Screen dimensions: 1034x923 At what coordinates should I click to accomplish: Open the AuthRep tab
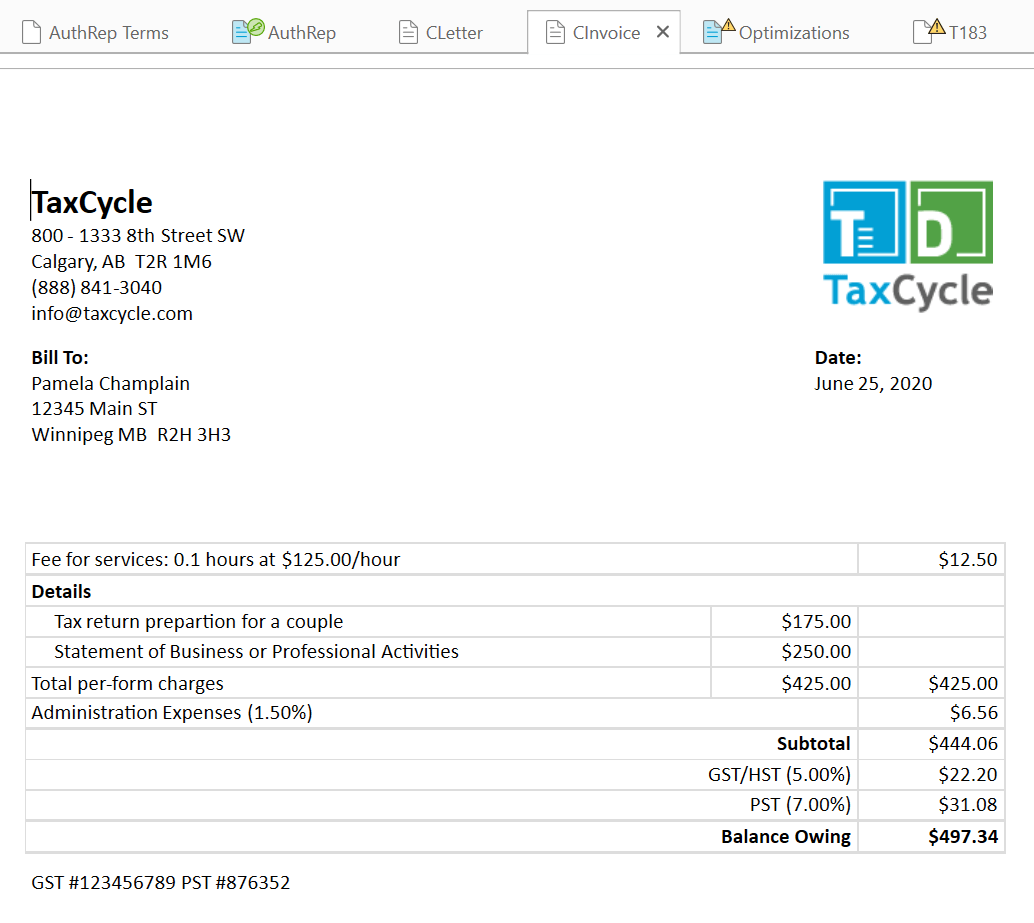tap(284, 32)
